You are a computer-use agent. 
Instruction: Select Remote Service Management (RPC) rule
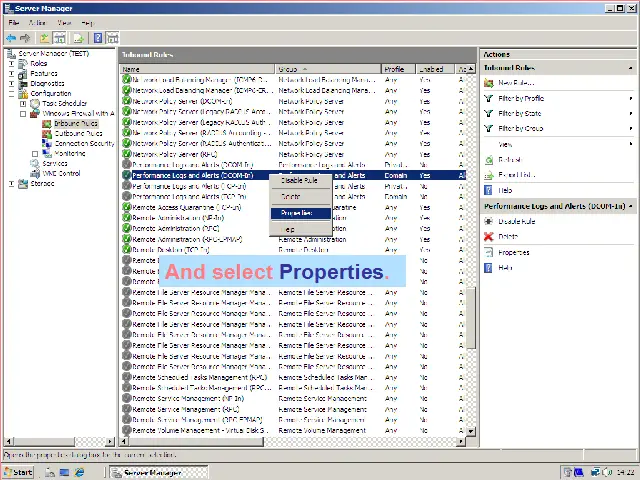point(186,409)
